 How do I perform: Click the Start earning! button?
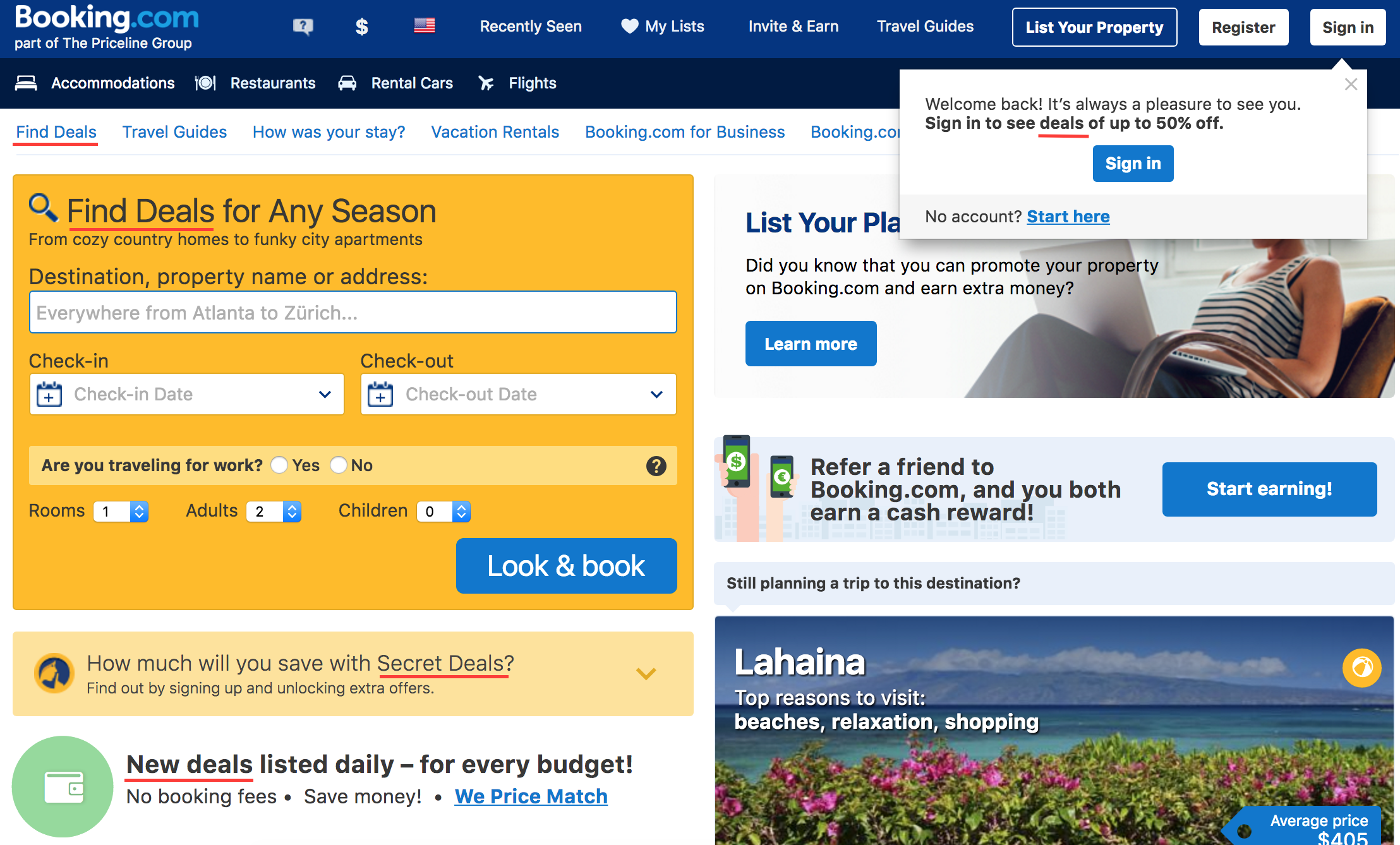1269,489
